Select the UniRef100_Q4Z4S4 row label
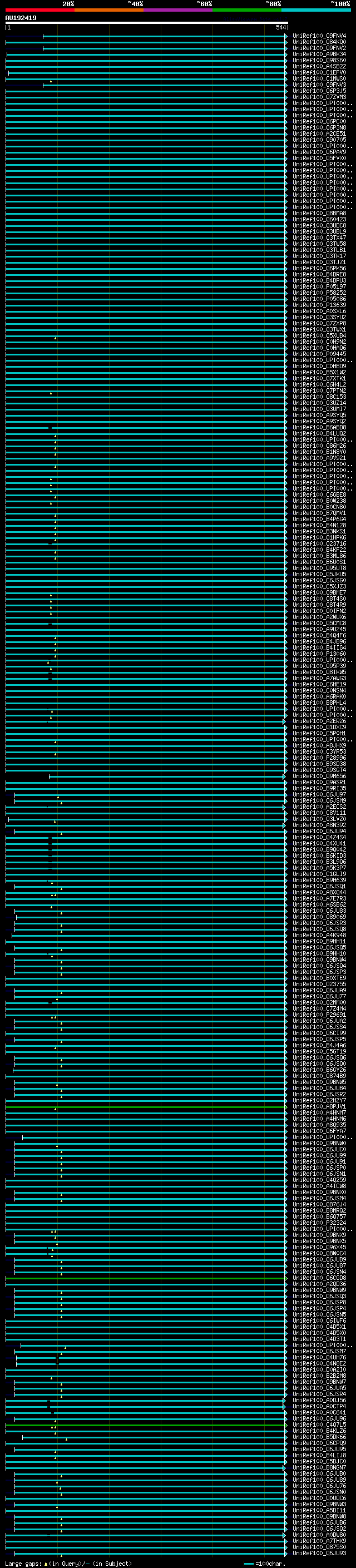The height and width of the screenshot is (1568, 356). coord(319,838)
